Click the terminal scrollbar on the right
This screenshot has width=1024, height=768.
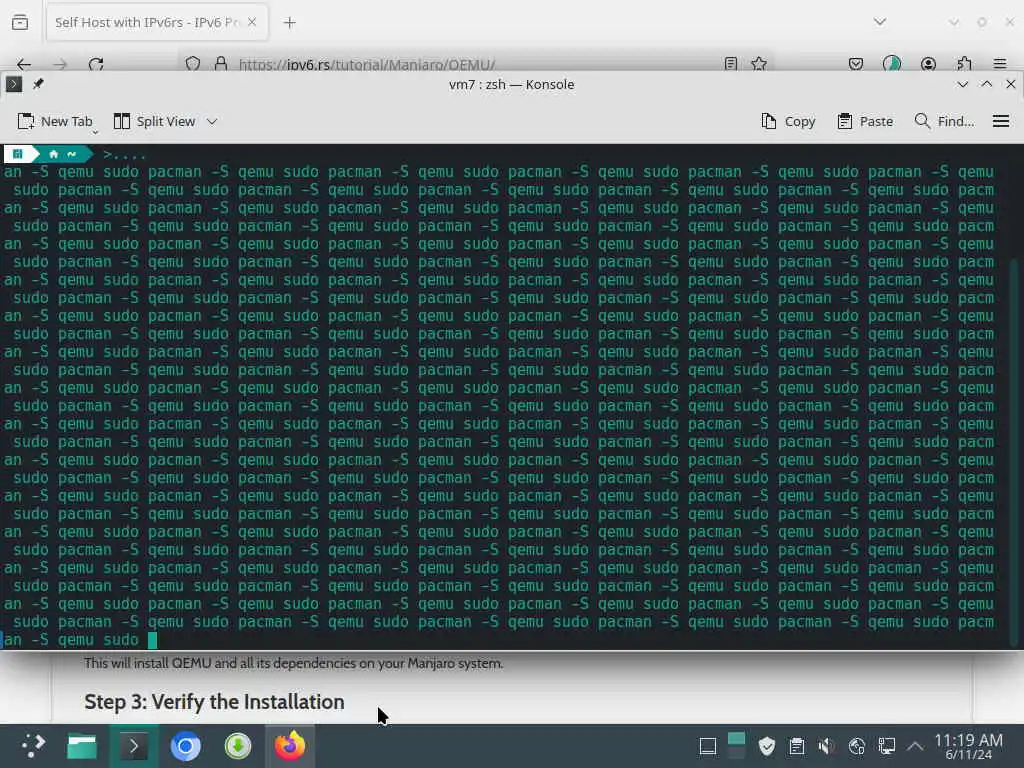click(x=1014, y=451)
